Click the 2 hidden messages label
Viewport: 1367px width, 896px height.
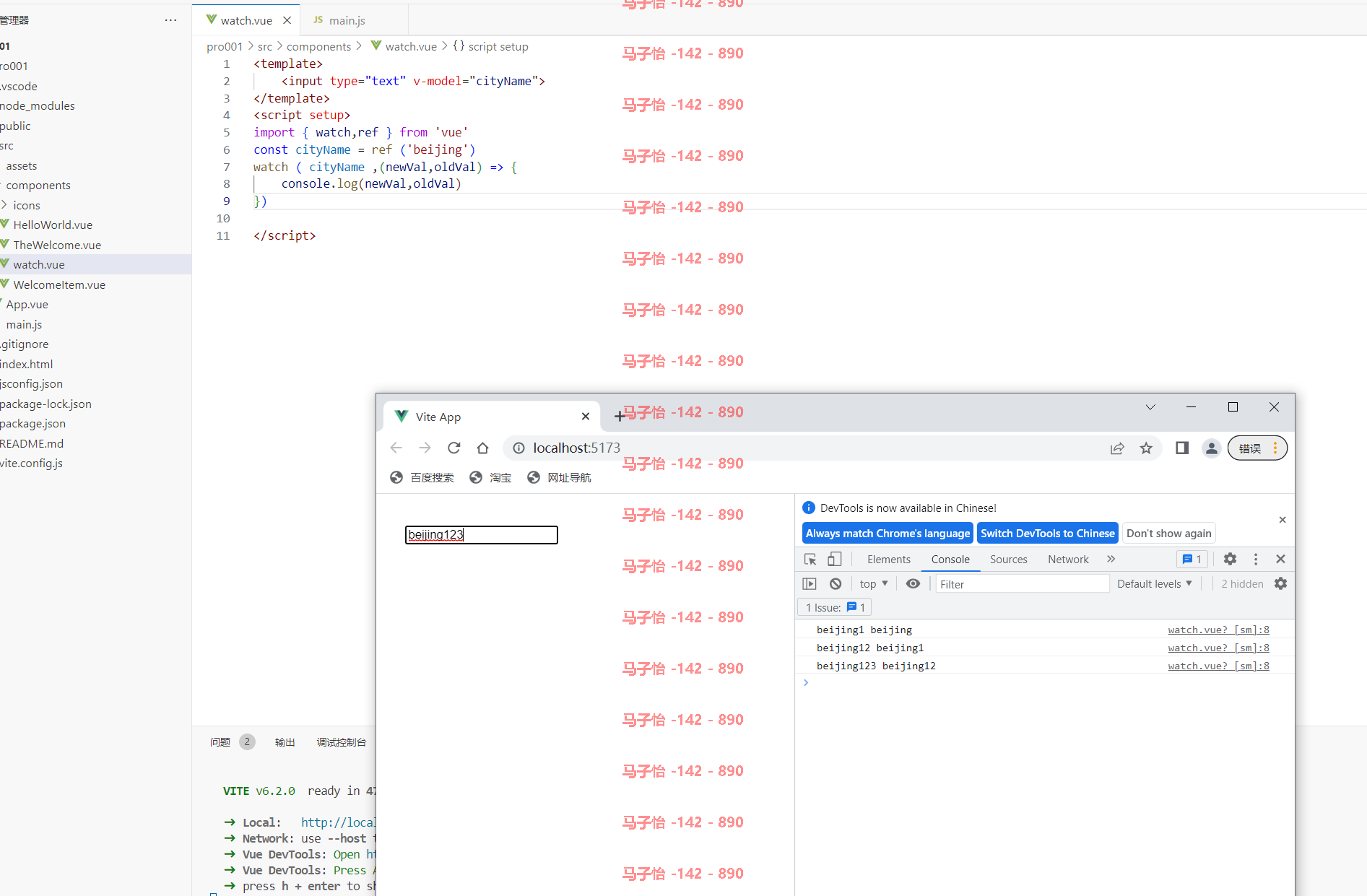point(1242,583)
